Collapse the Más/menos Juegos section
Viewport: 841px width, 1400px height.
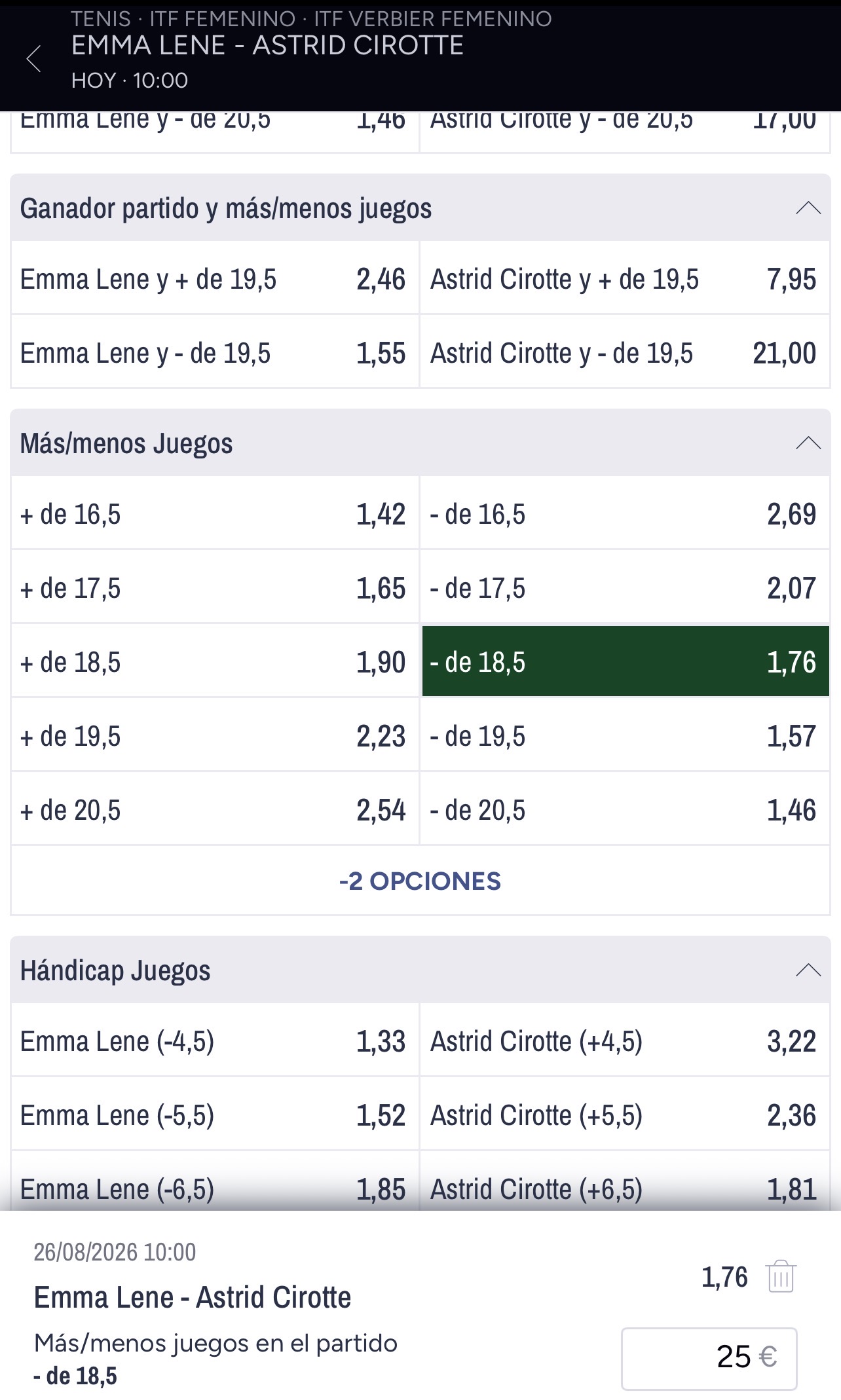(x=808, y=443)
